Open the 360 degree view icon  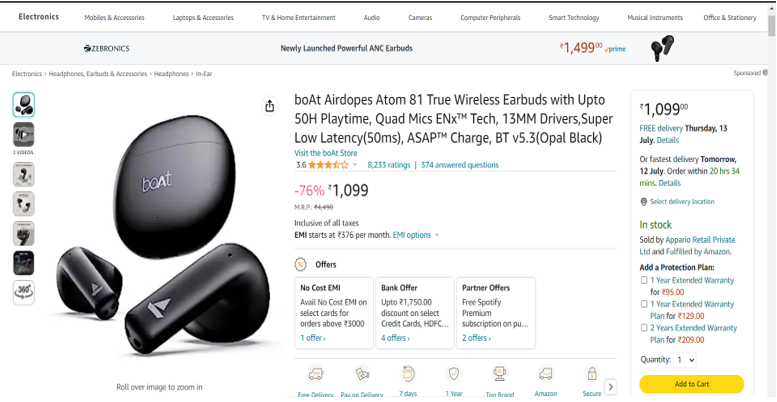(x=24, y=292)
